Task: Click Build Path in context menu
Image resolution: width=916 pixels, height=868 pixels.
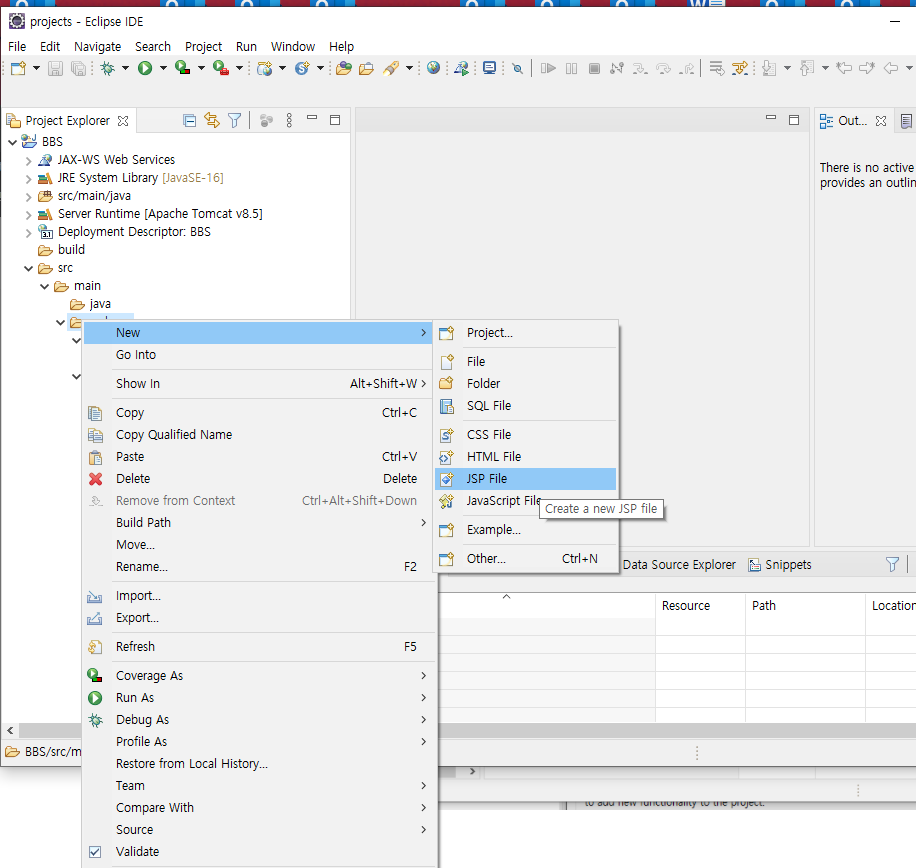Action: click(x=259, y=523)
